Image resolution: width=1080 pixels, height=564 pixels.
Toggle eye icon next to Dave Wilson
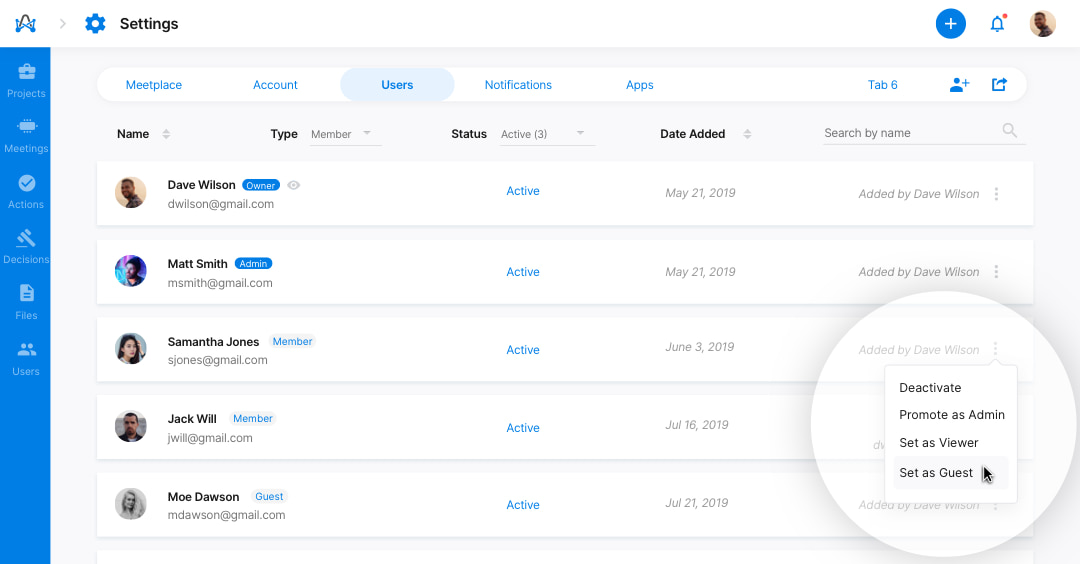(293, 185)
